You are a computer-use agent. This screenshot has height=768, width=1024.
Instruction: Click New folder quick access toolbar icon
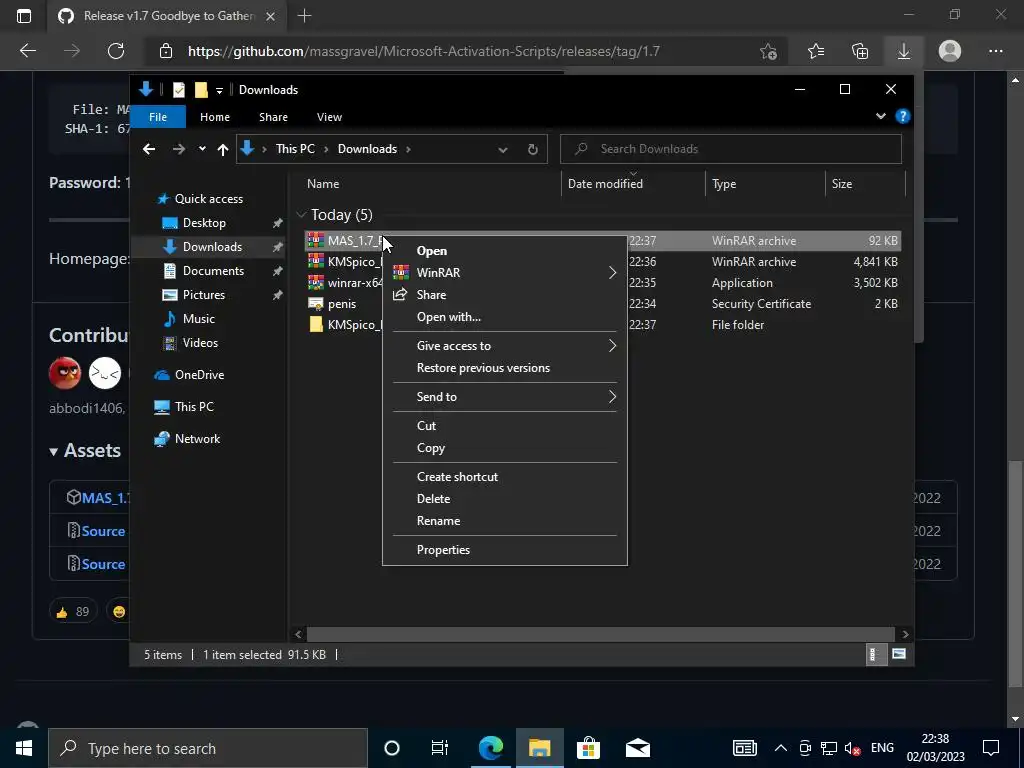(201, 89)
